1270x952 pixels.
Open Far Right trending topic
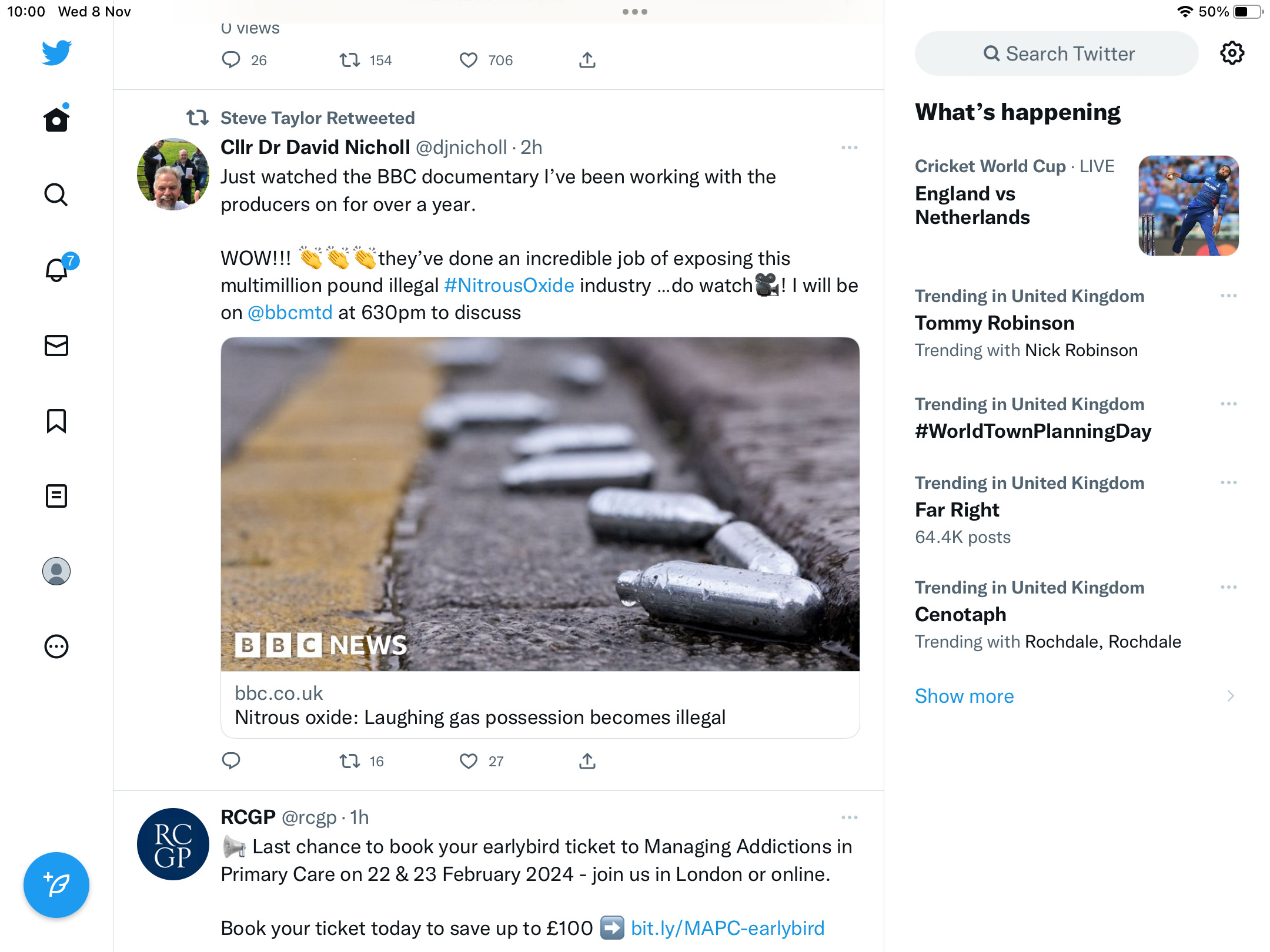pyautogui.click(x=957, y=510)
